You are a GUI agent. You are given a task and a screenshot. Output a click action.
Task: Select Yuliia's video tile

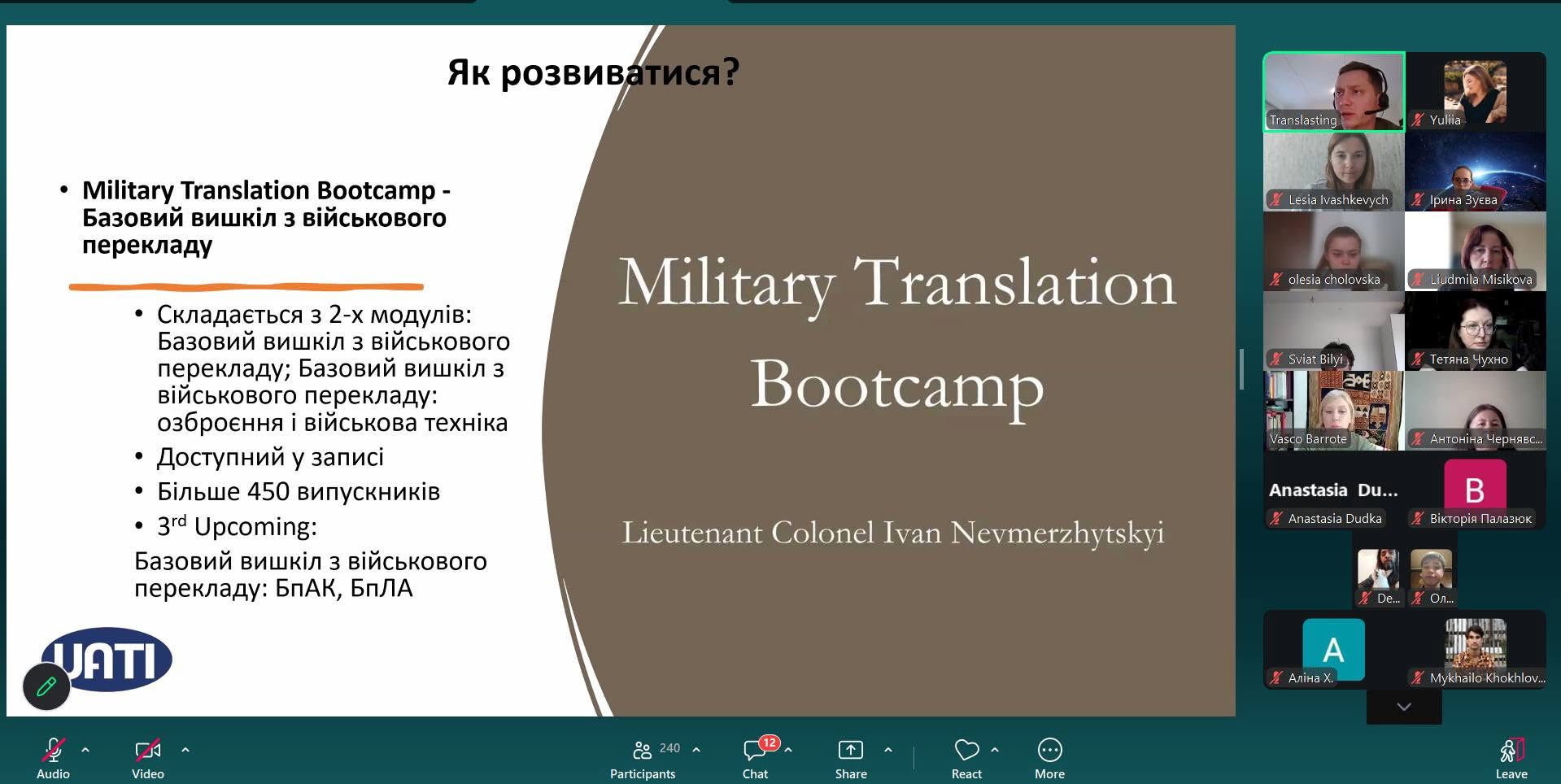[x=1476, y=92]
